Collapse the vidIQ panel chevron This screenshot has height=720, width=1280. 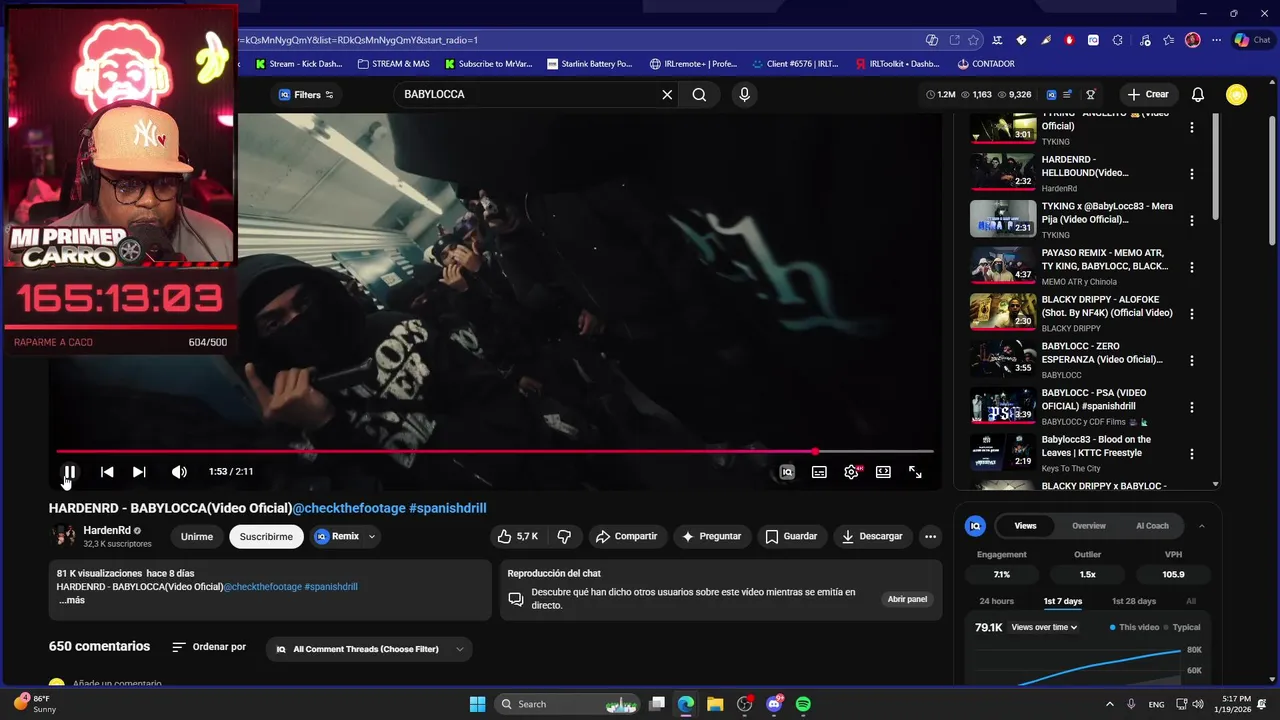click(1201, 526)
